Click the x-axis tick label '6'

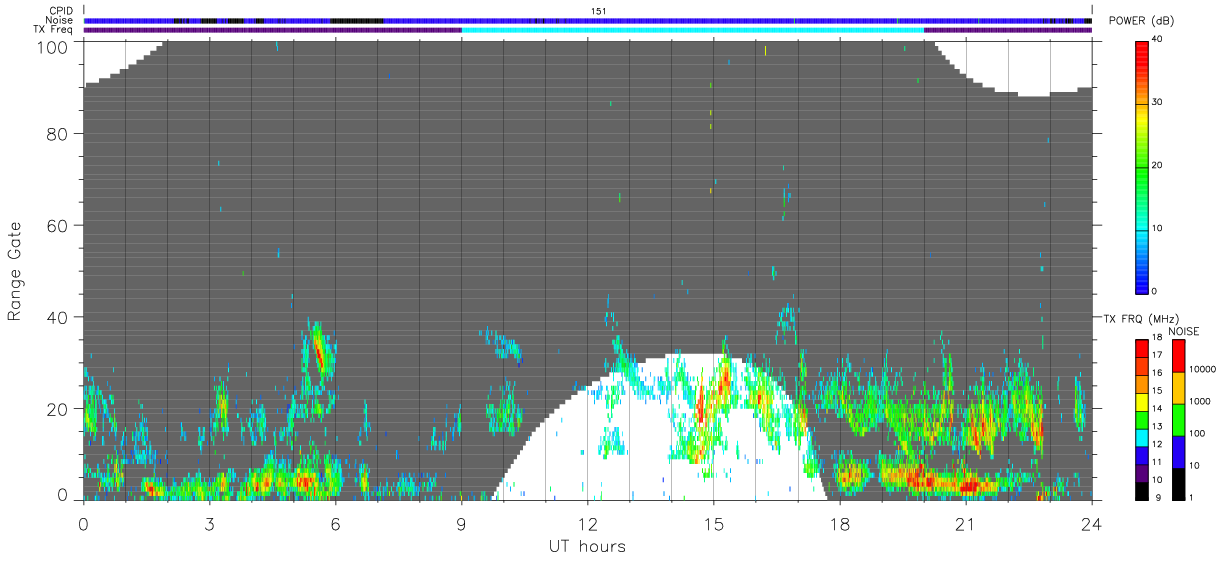click(x=335, y=523)
